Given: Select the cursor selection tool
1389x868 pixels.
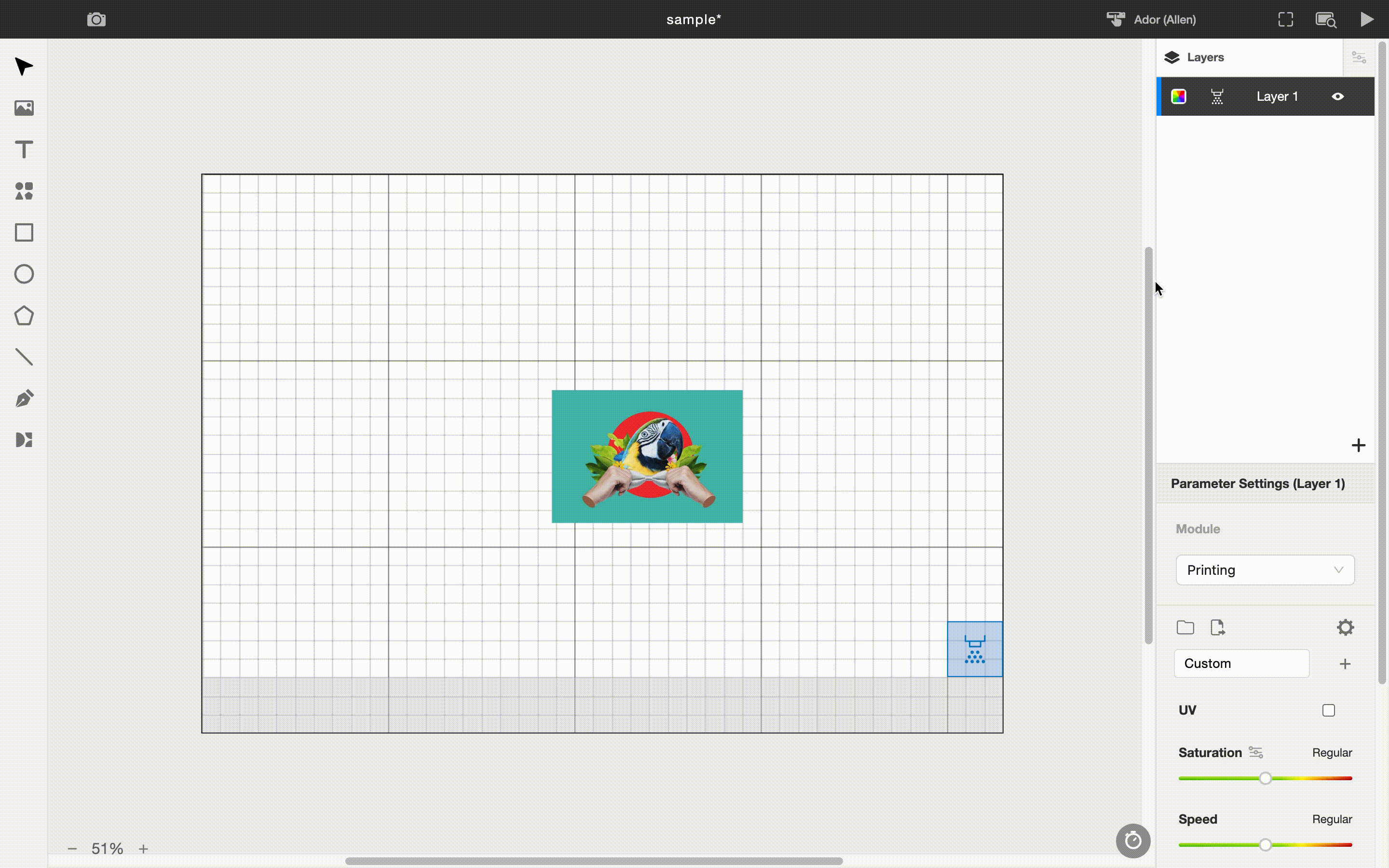Looking at the screenshot, I should [24, 67].
